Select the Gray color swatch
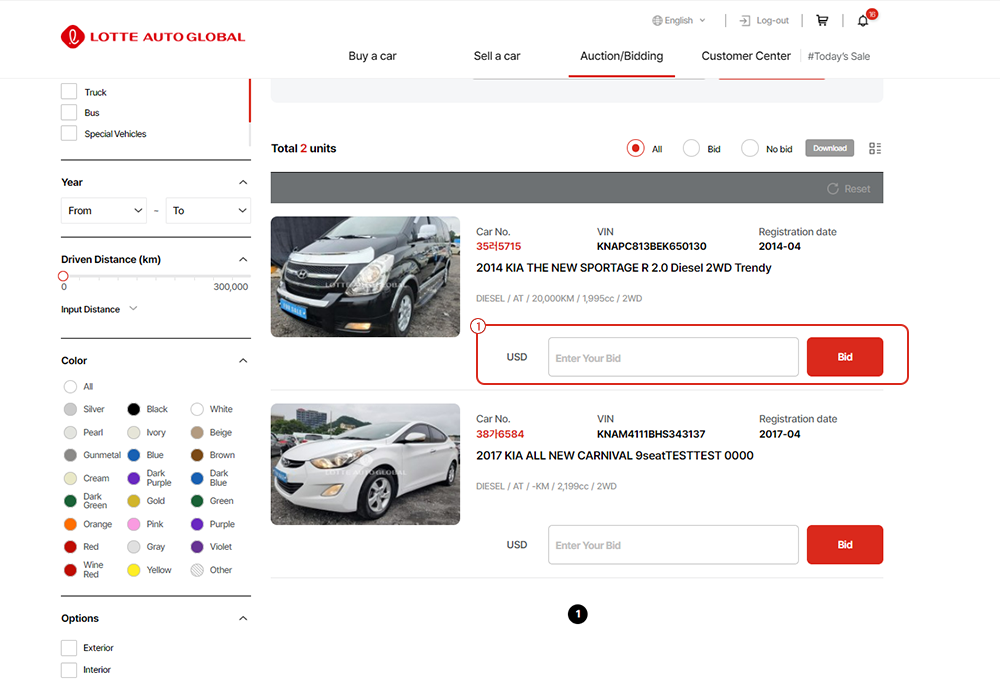This screenshot has width=1000, height=680. coord(133,547)
